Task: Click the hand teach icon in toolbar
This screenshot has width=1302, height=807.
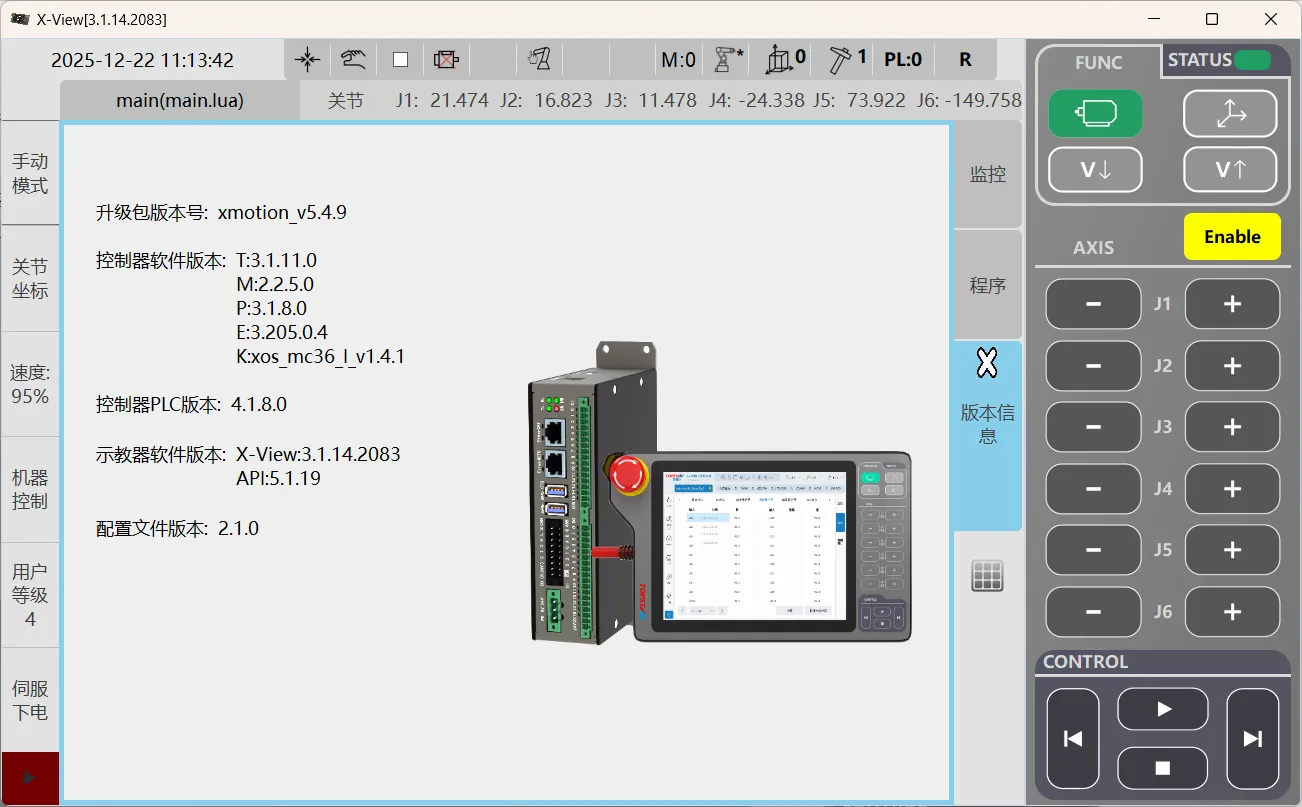Action: (352, 60)
